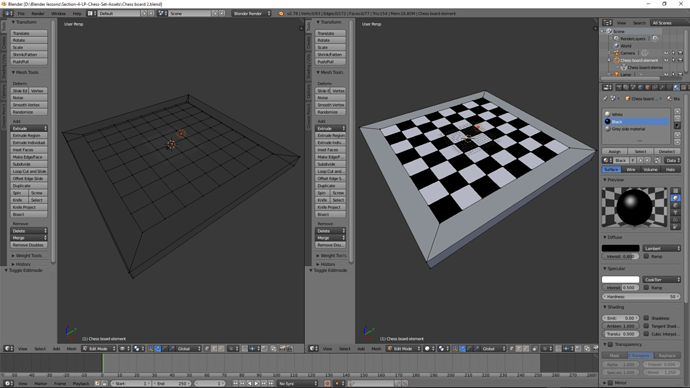Screen dimensions: 690x388
Task: Open No Sync dropdown in timeline
Action: (297, 384)
